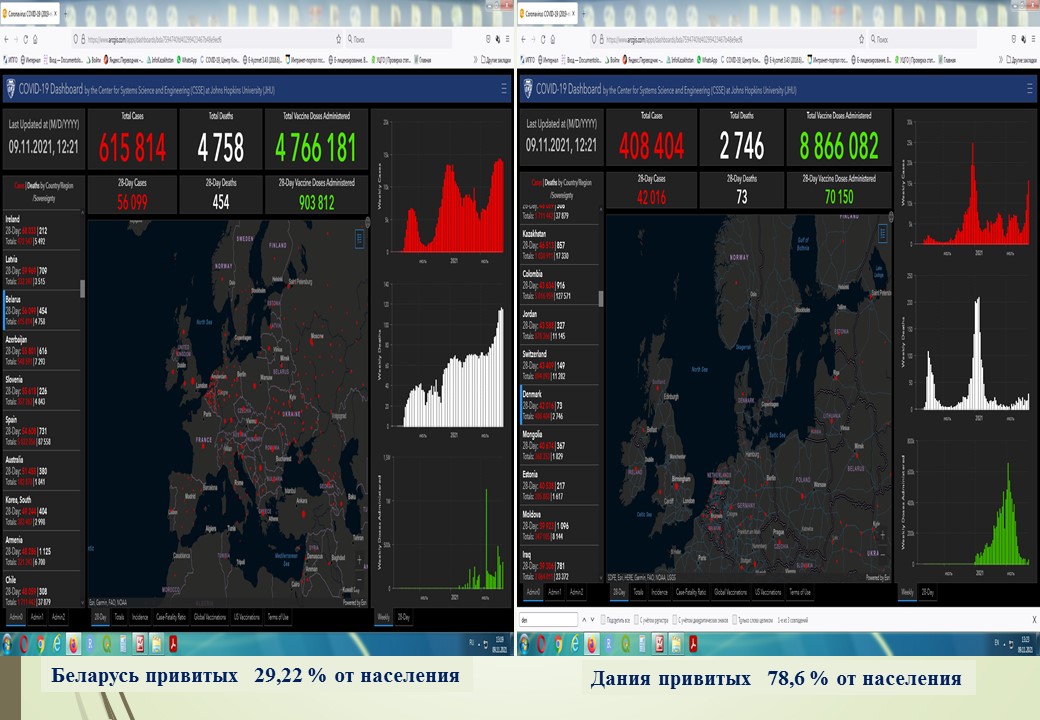Reload the page in the right Denmark window
Image resolution: width=1040 pixels, height=720 pixels.
tap(544, 39)
